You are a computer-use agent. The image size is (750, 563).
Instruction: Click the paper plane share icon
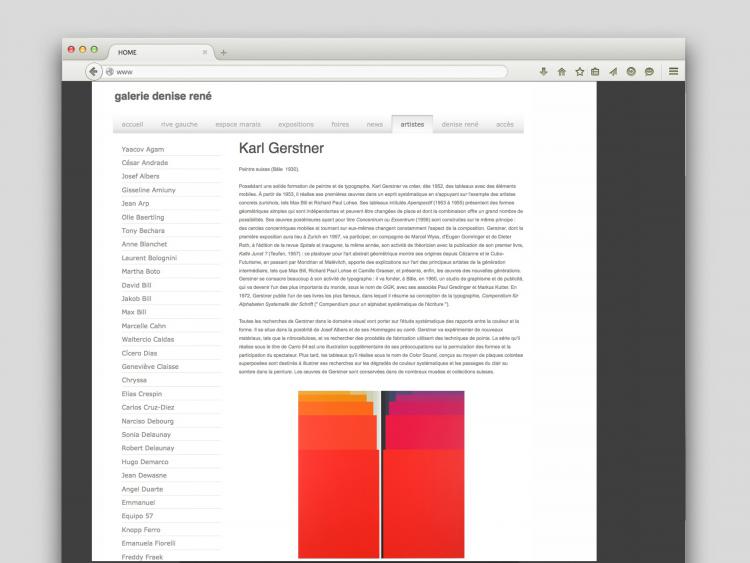[x=613, y=72]
